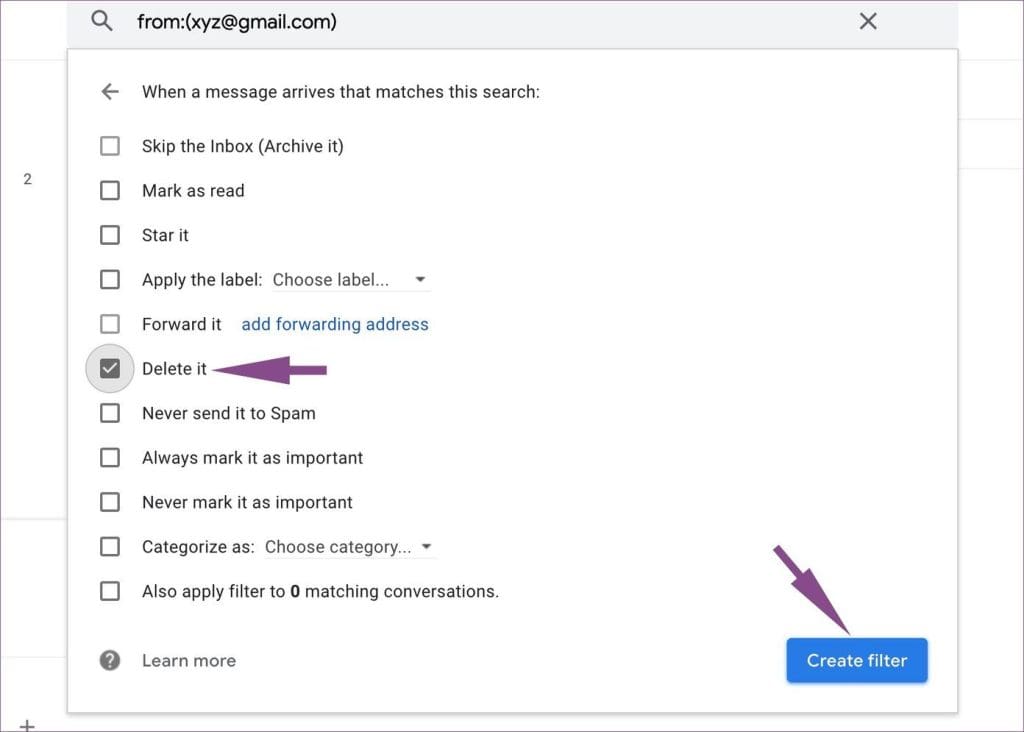
Task: Uncheck Delete it
Action: (x=110, y=368)
